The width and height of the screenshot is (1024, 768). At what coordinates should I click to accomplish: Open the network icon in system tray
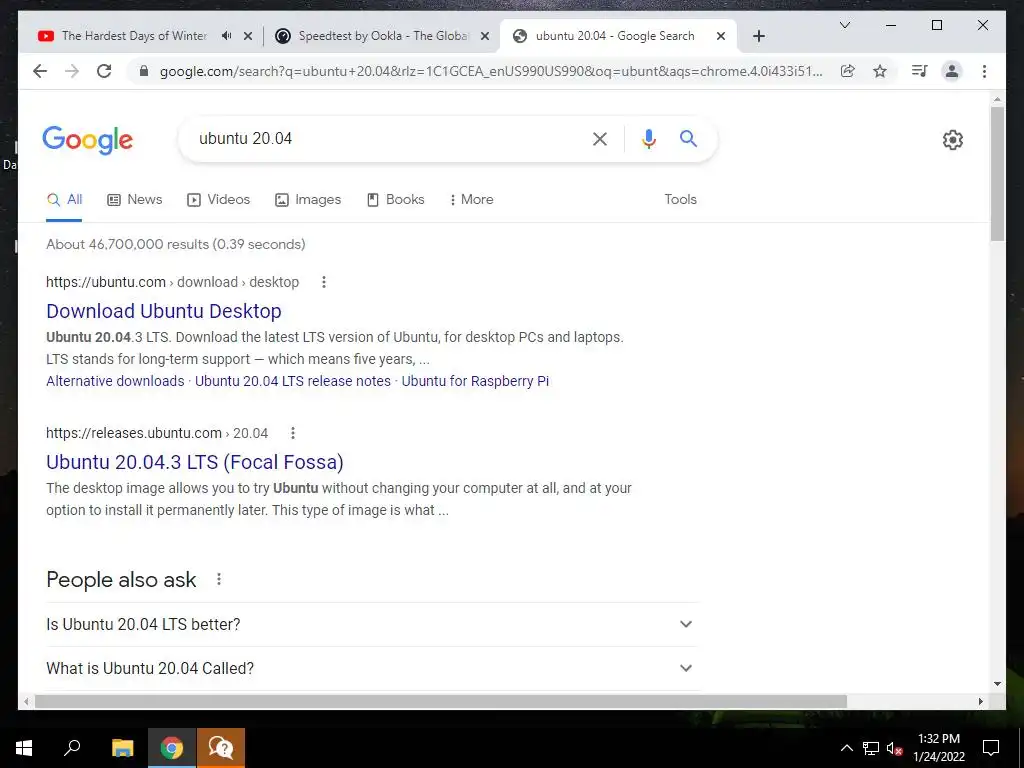[x=871, y=748]
